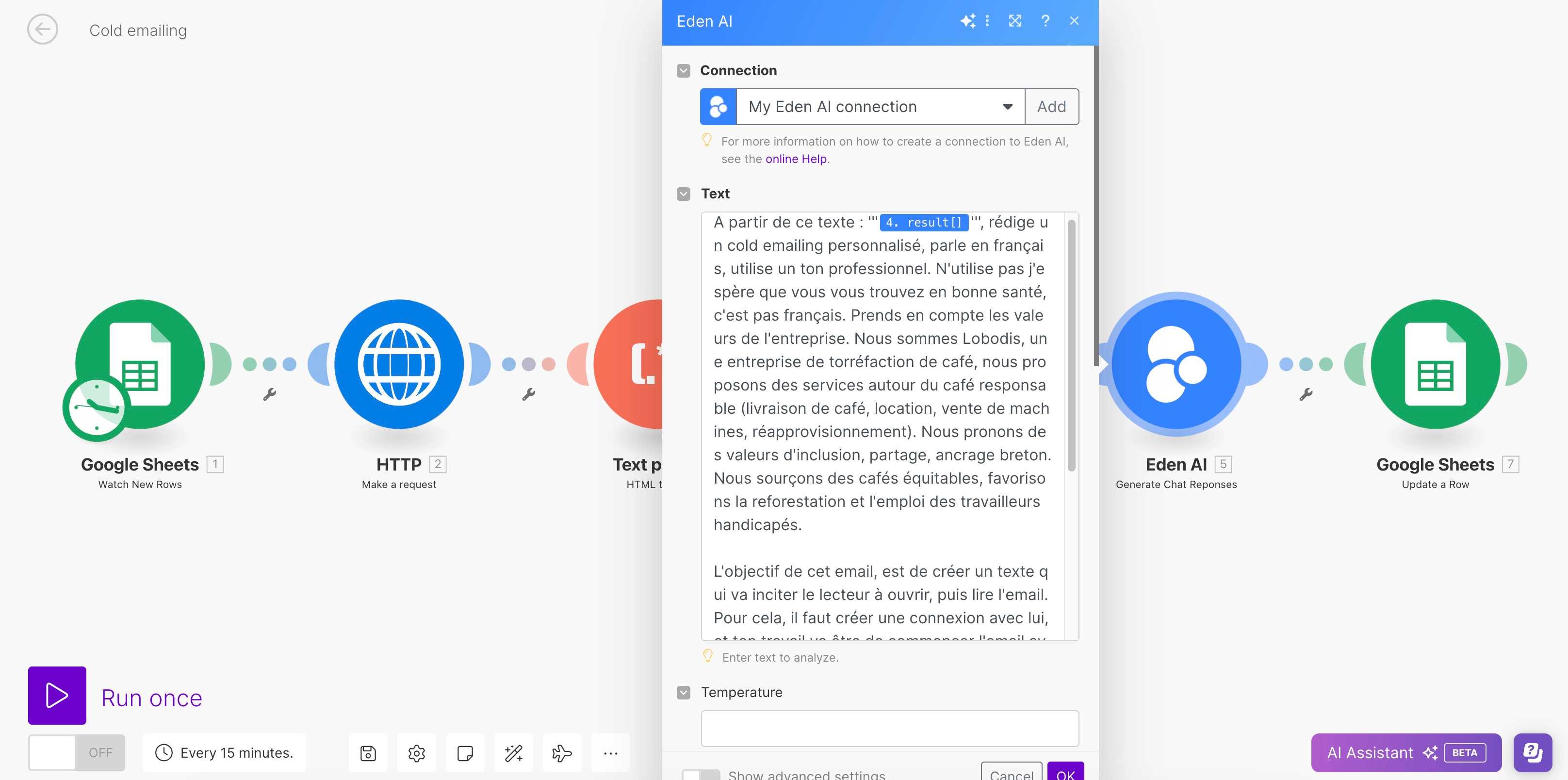Click the Eden AI module circle on canvas
1568x780 pixels.
[x=1176, y=364]
